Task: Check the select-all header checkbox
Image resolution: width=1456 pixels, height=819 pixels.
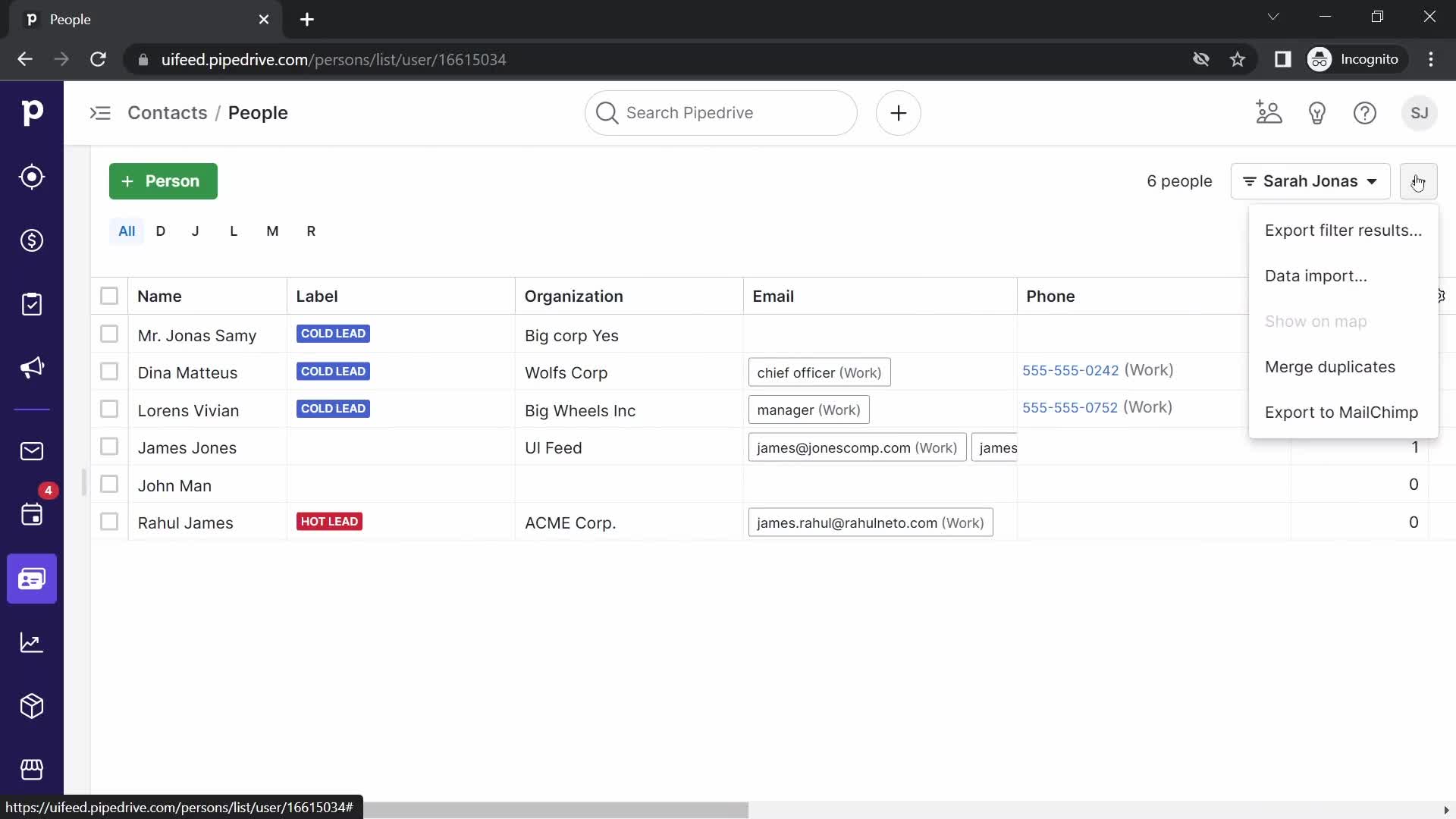Action: (109, 296)
